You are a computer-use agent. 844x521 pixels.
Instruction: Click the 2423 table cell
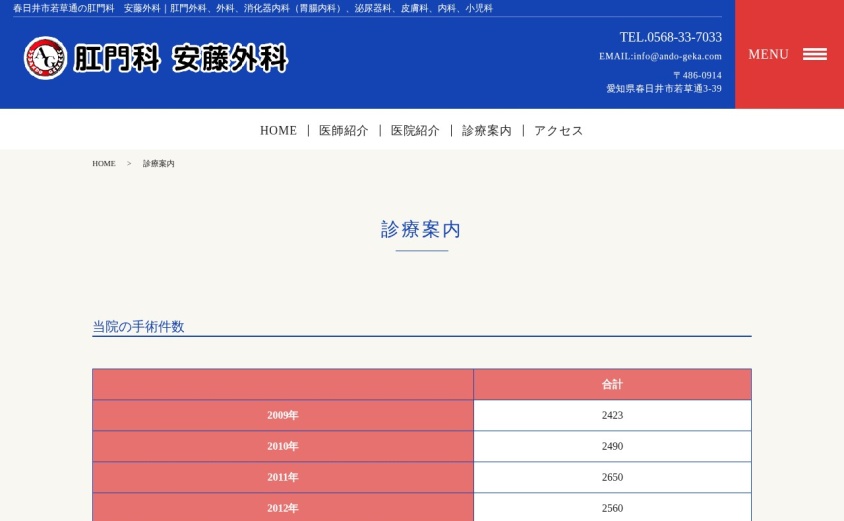pos(613,415)
